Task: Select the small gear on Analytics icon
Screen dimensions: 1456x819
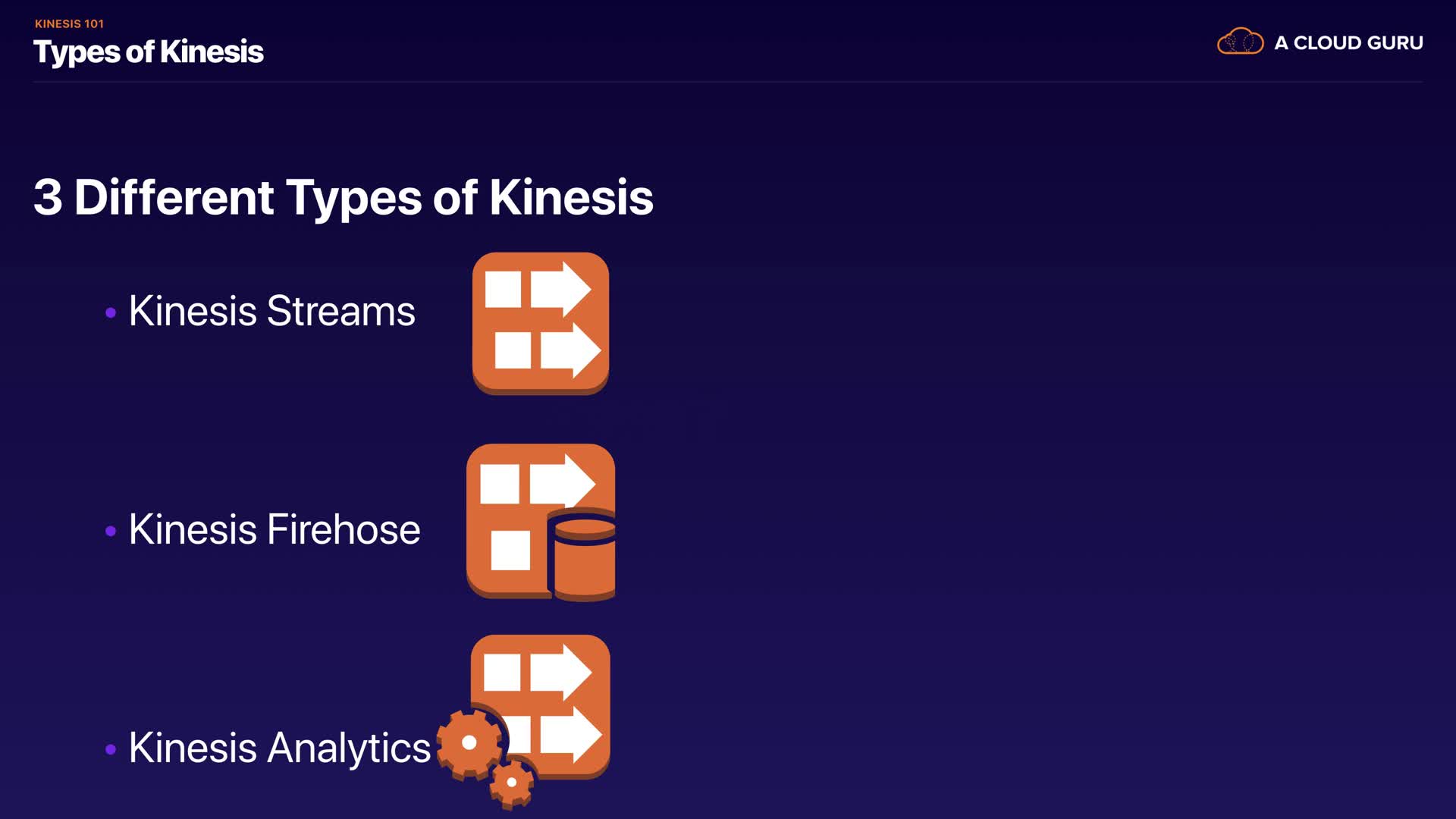Action: click(511, 783)
